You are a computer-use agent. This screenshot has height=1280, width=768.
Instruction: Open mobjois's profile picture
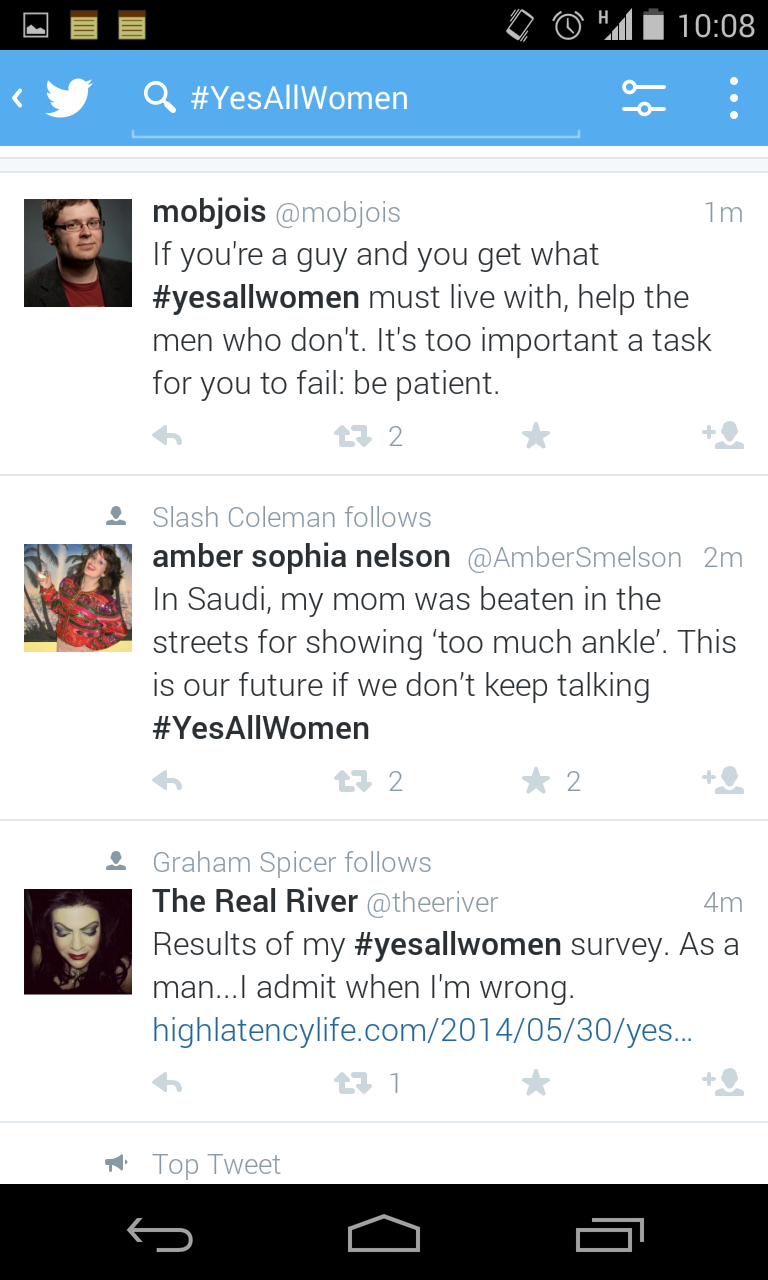point(78,253)
